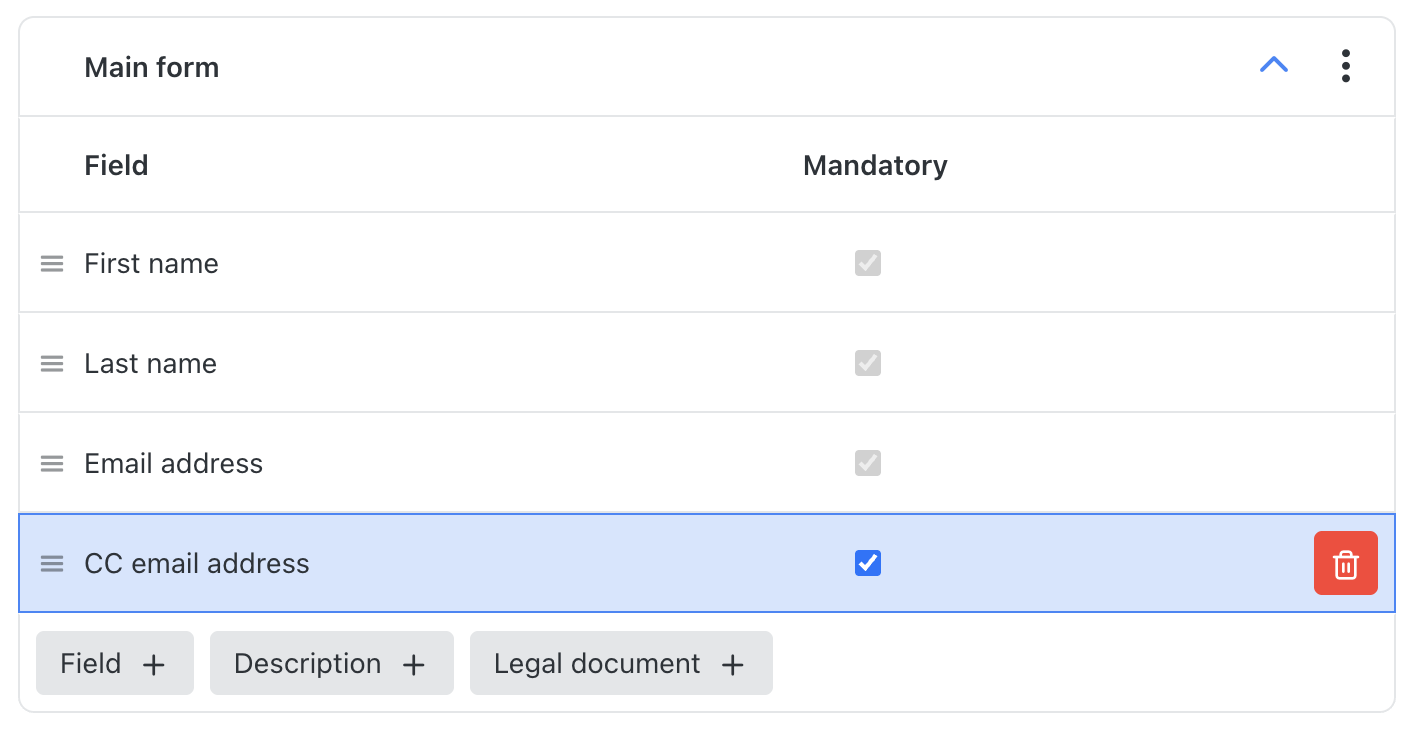The height and width of the screenshot is (730, 1426).
Task: Grab the Last name drag handle
Action: pyautogui.click(x=52, y=364)
